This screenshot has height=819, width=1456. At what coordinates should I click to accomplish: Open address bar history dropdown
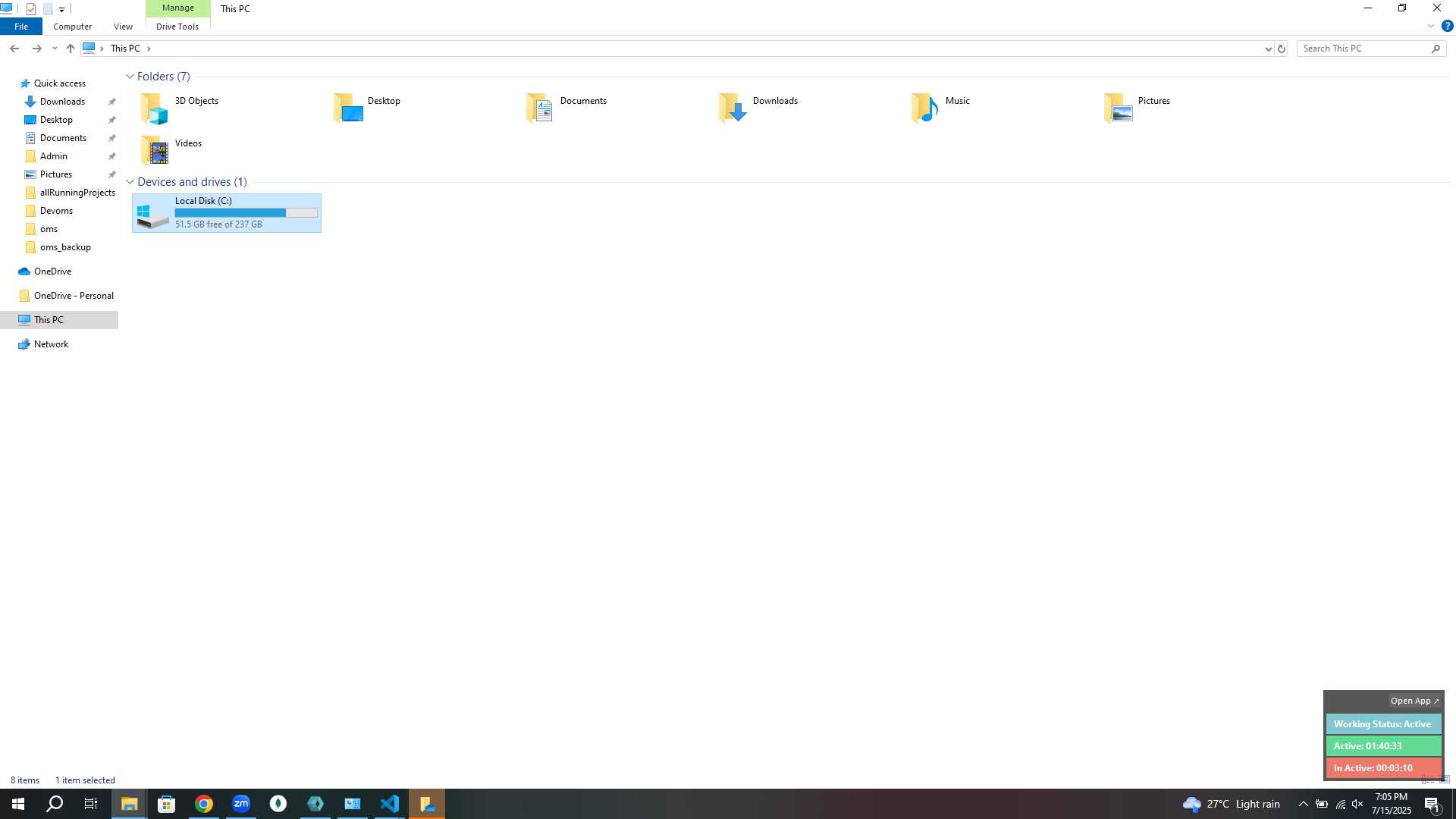(1268, 49)
